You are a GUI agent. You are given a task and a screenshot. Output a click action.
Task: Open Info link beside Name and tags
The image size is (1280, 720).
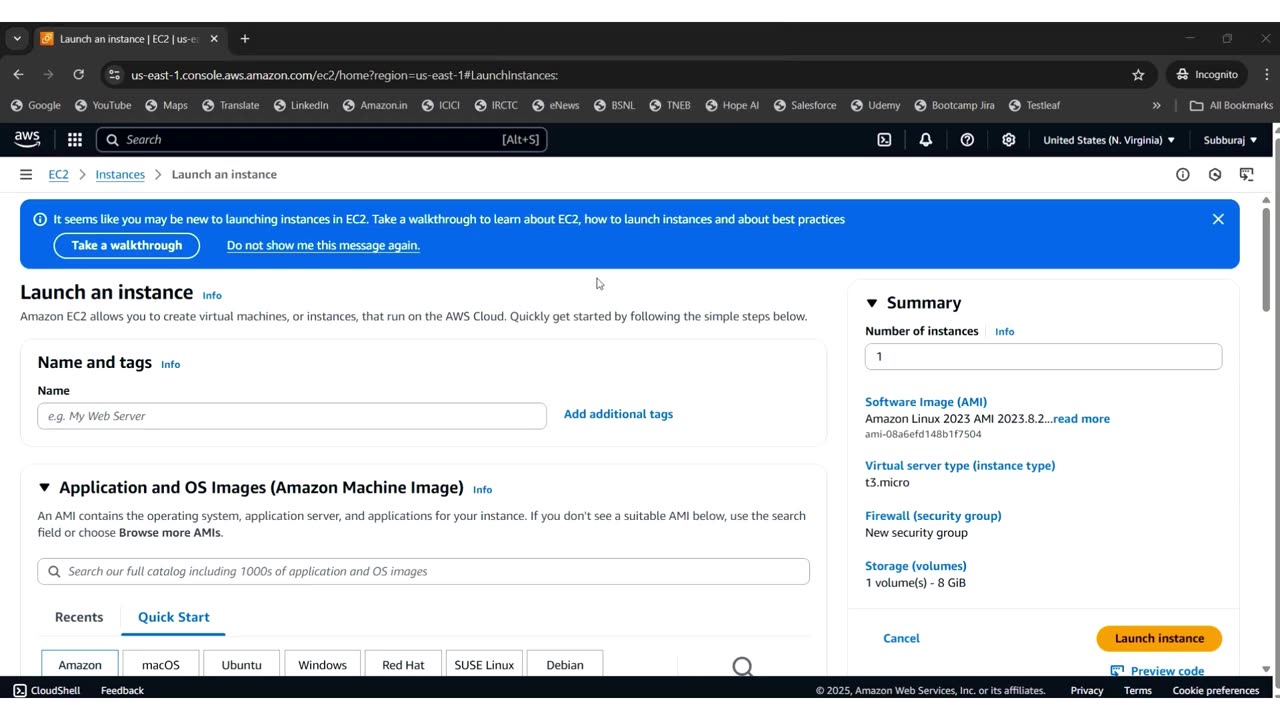pyautogui.click(x=171, y=365)
